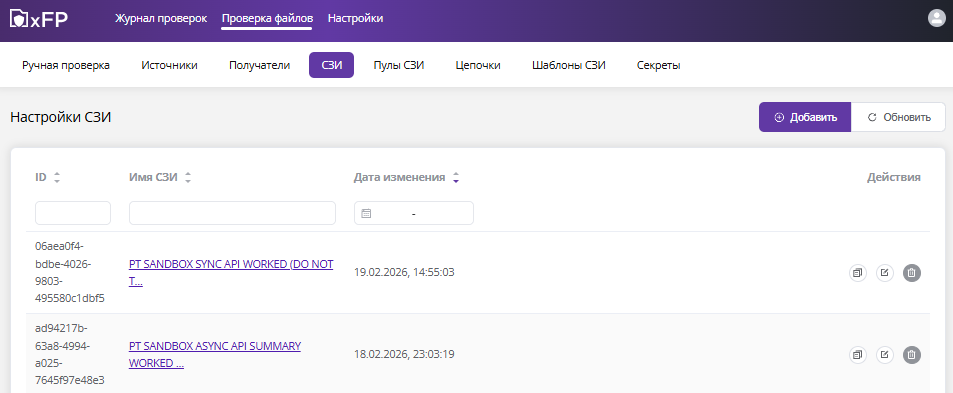Select ID ad94217b-63a8-4994-a025-7645f97e48e3

[x=70, y=355]
